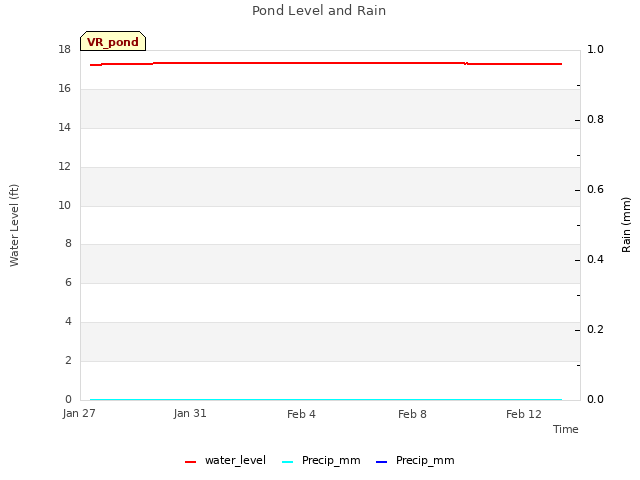Click the 1.0 rain axis tick label
Image resolution: width=640 pixels, height=480 pixels.
coord(595,49)
